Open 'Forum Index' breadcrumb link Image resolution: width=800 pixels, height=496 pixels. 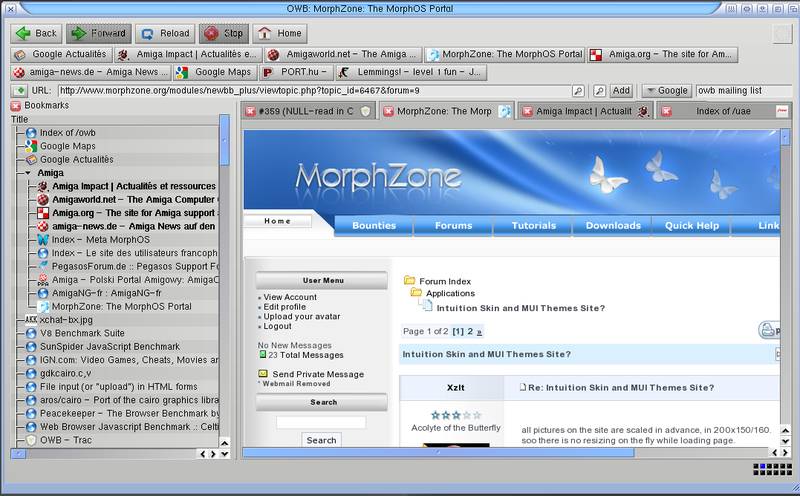(445, 281)
